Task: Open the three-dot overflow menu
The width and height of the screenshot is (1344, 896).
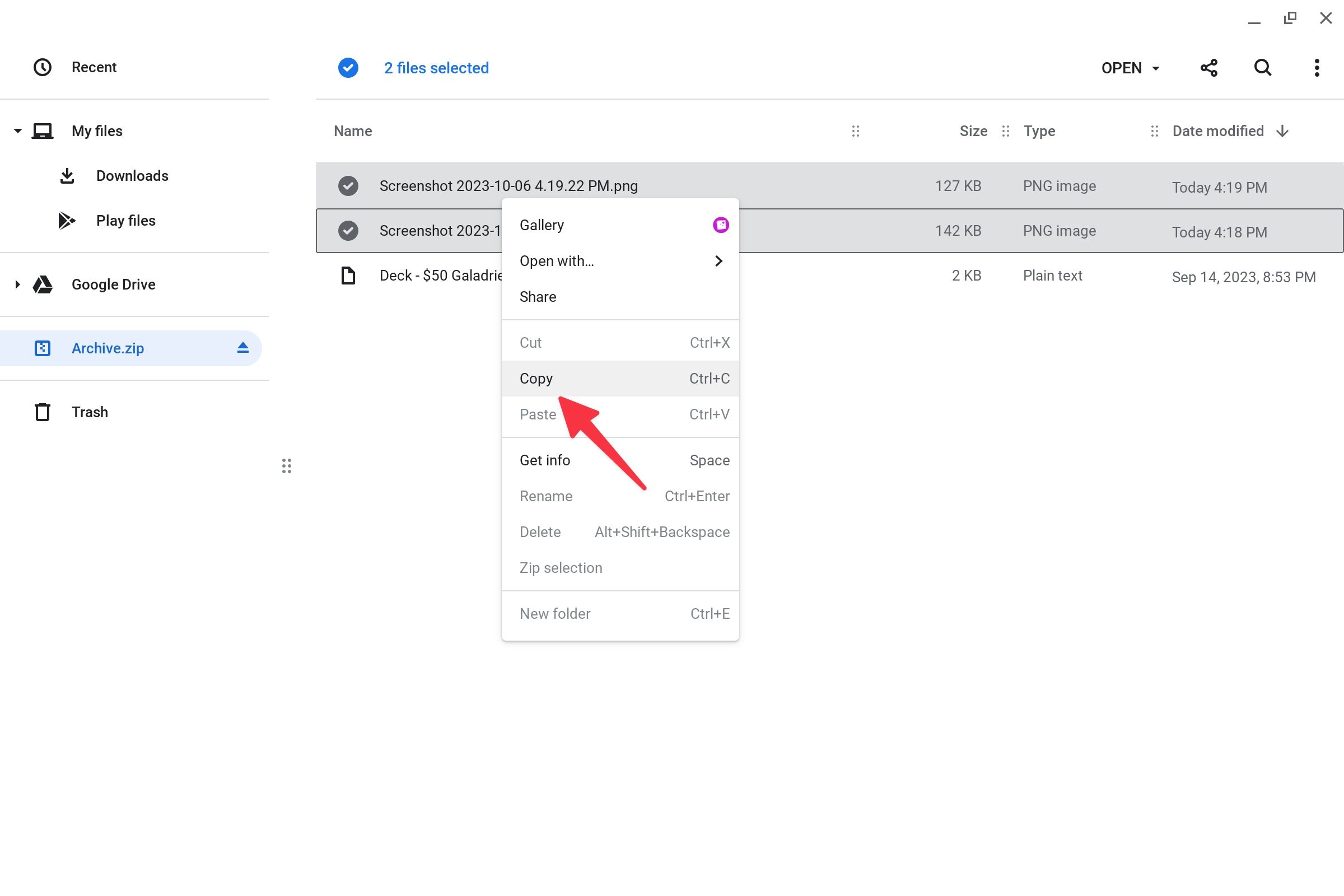Action: (1317, 67)
